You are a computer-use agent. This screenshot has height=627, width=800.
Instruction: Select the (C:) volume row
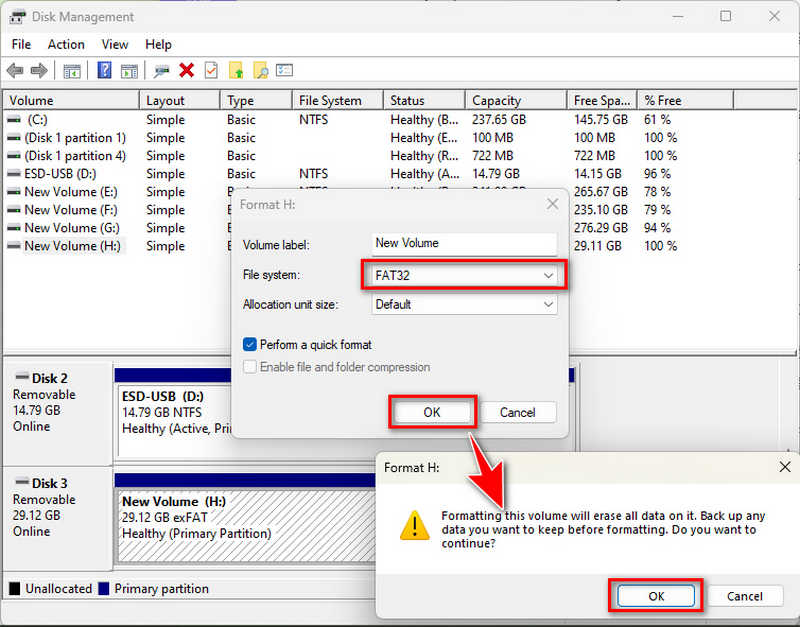click(399, 119)
